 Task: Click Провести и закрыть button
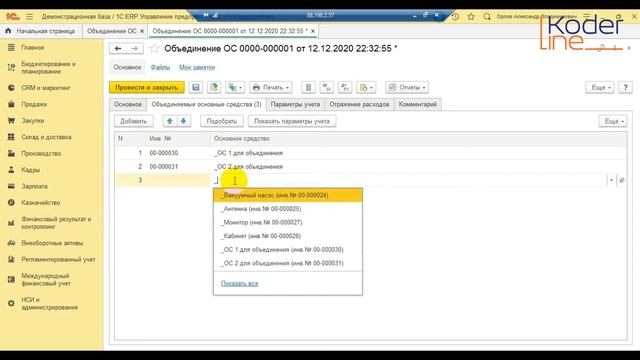click(147, 87)
